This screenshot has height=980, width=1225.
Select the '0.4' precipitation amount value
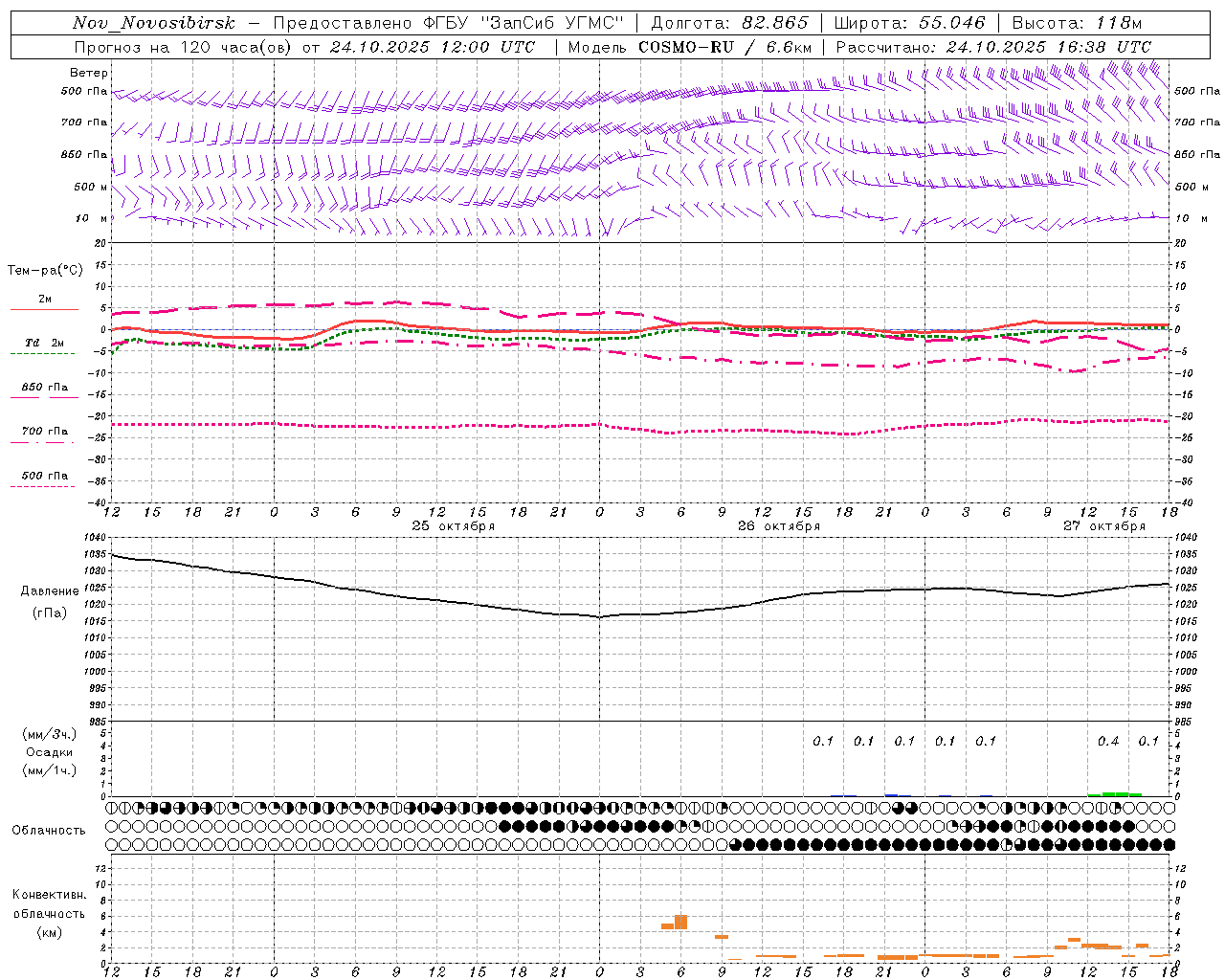point(1108,742)
